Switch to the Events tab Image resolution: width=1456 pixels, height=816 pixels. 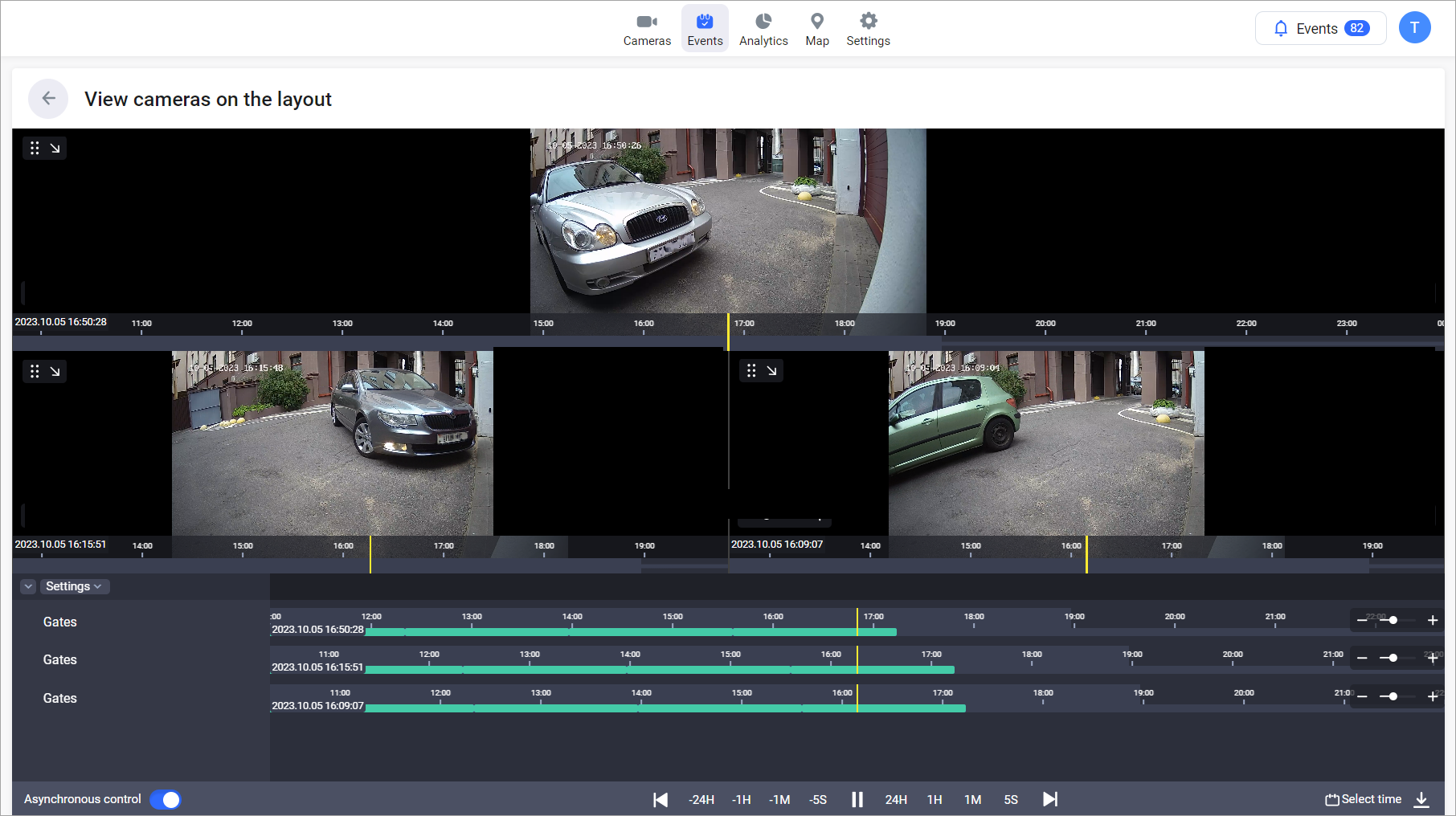pos(705,29)
